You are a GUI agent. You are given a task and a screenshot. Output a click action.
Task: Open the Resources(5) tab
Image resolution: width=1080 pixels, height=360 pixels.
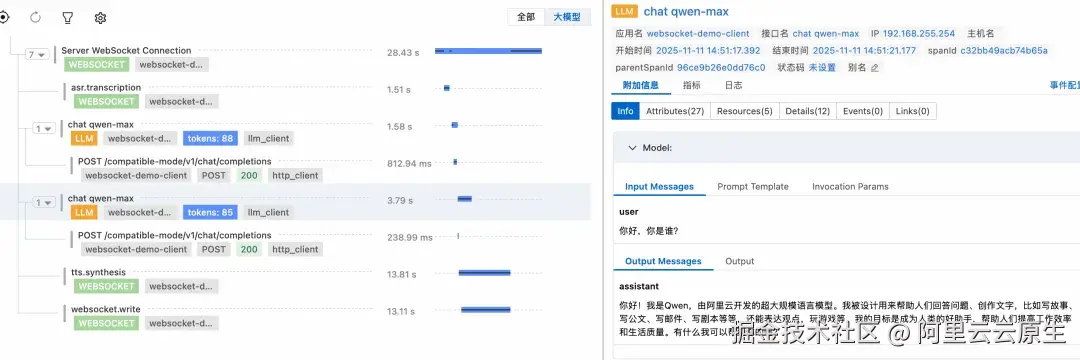click(x=745, y=111)
